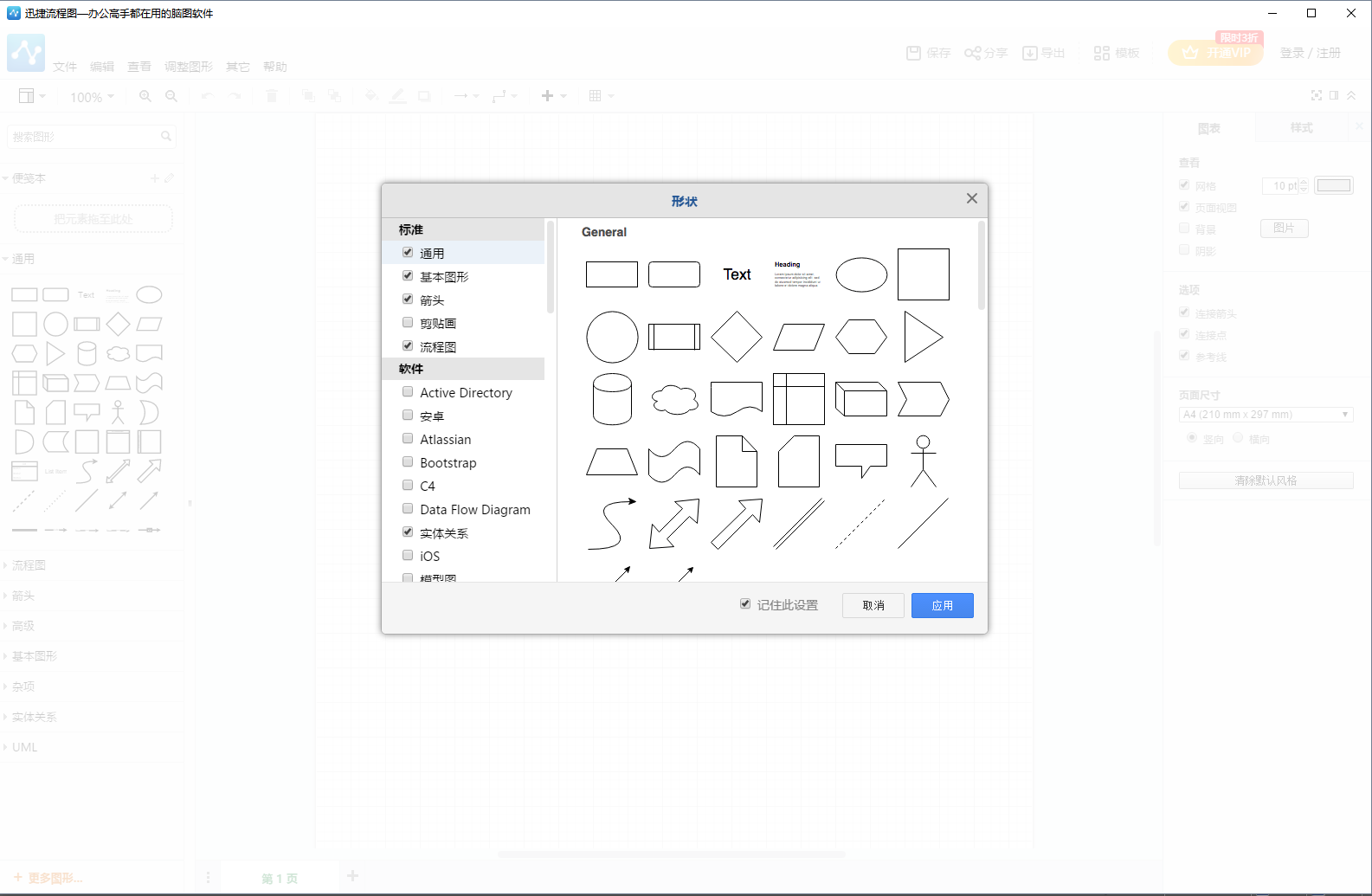Open the 更多图形 link
Viewport: 1372px width, 896px height.
coord(48,878)
